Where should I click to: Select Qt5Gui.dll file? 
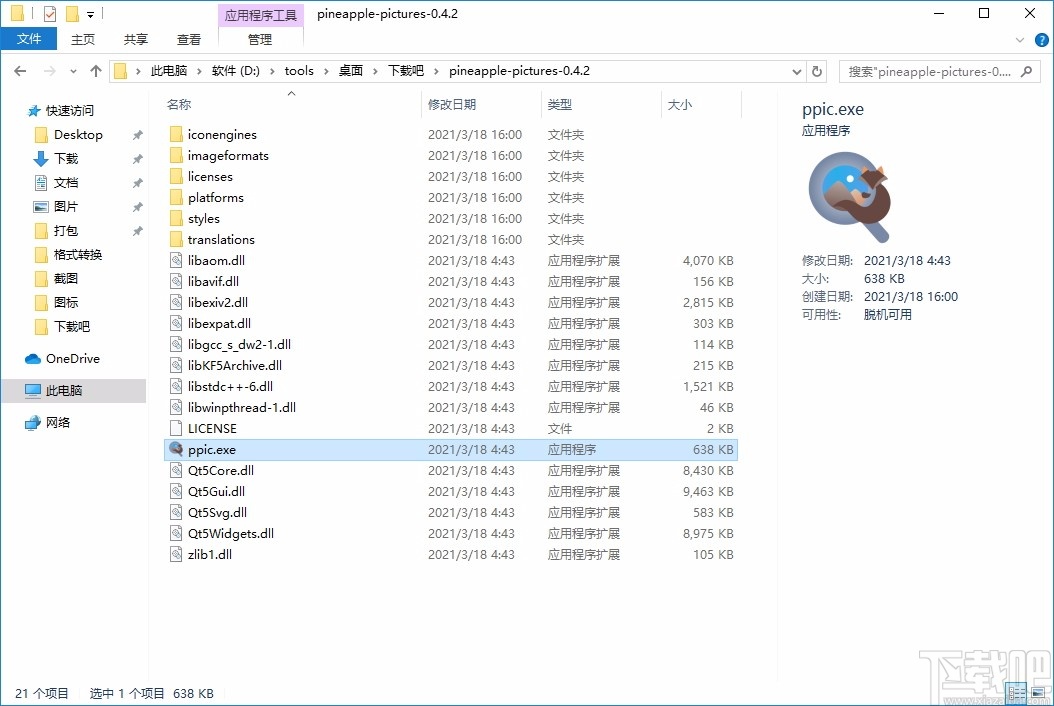(x=216, y=492)
